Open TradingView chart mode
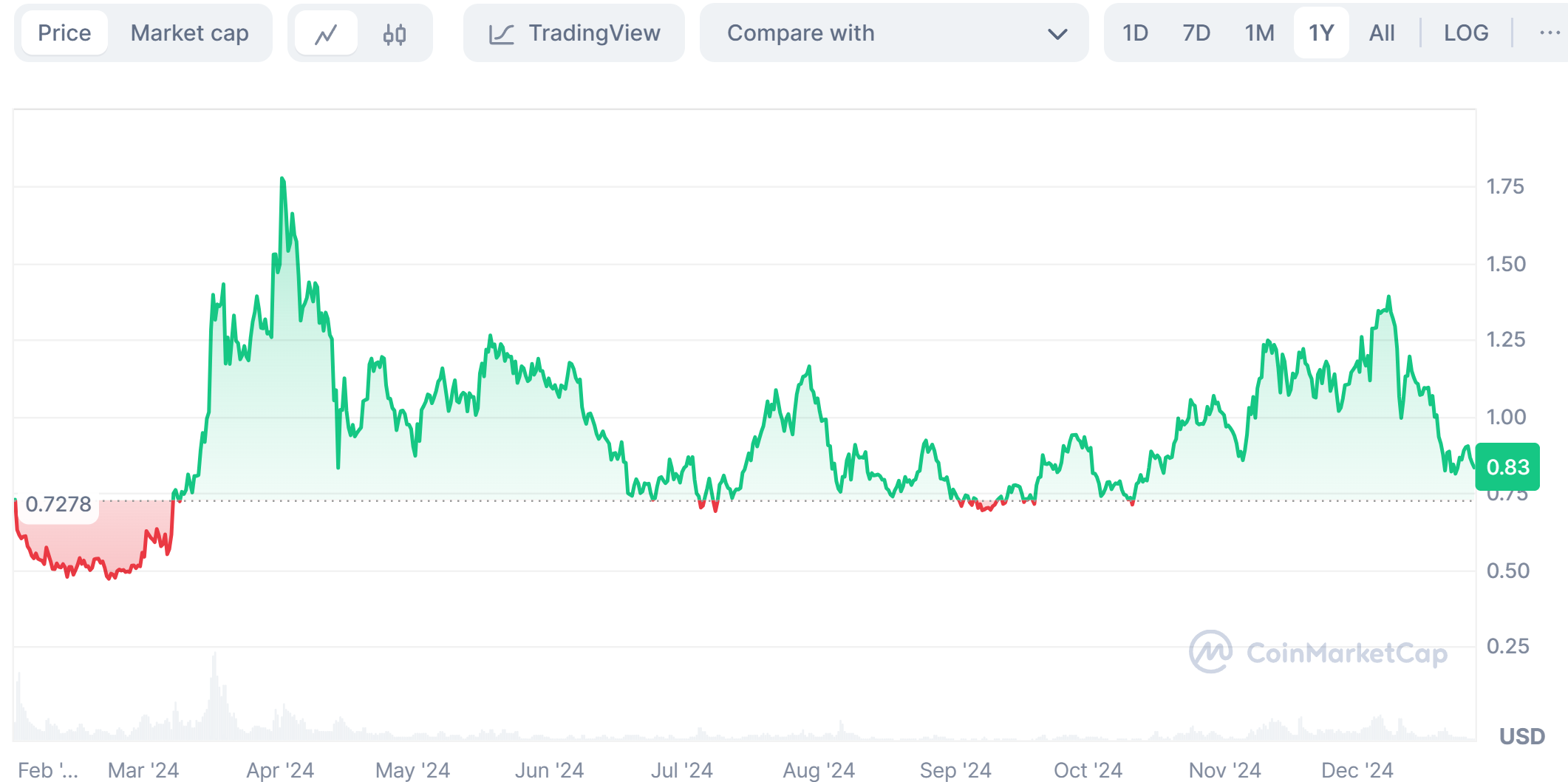Viewport: 1568px width, 782px height. click(x=594, y=33)
